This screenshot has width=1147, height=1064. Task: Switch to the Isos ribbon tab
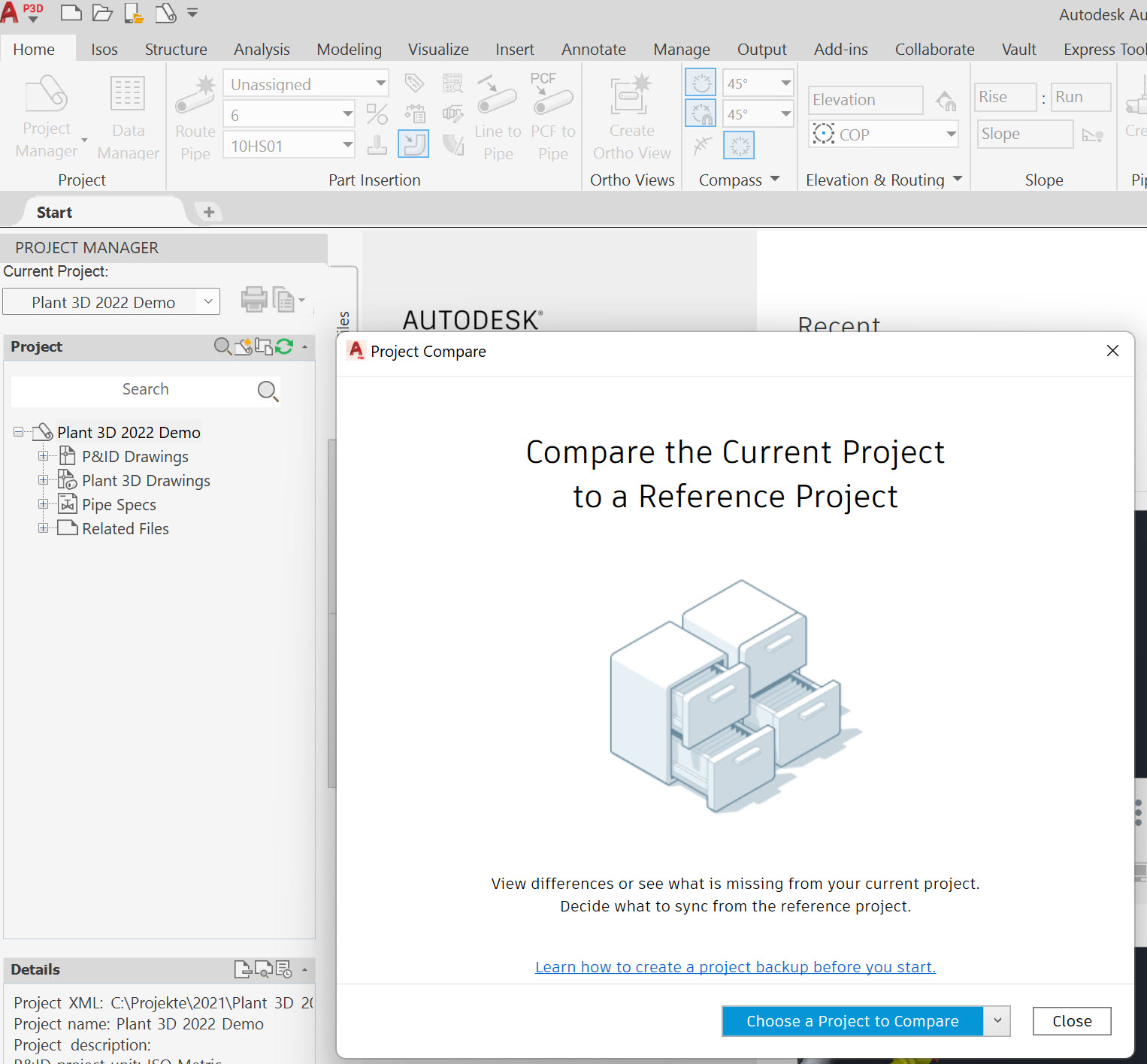coord(104,50)
